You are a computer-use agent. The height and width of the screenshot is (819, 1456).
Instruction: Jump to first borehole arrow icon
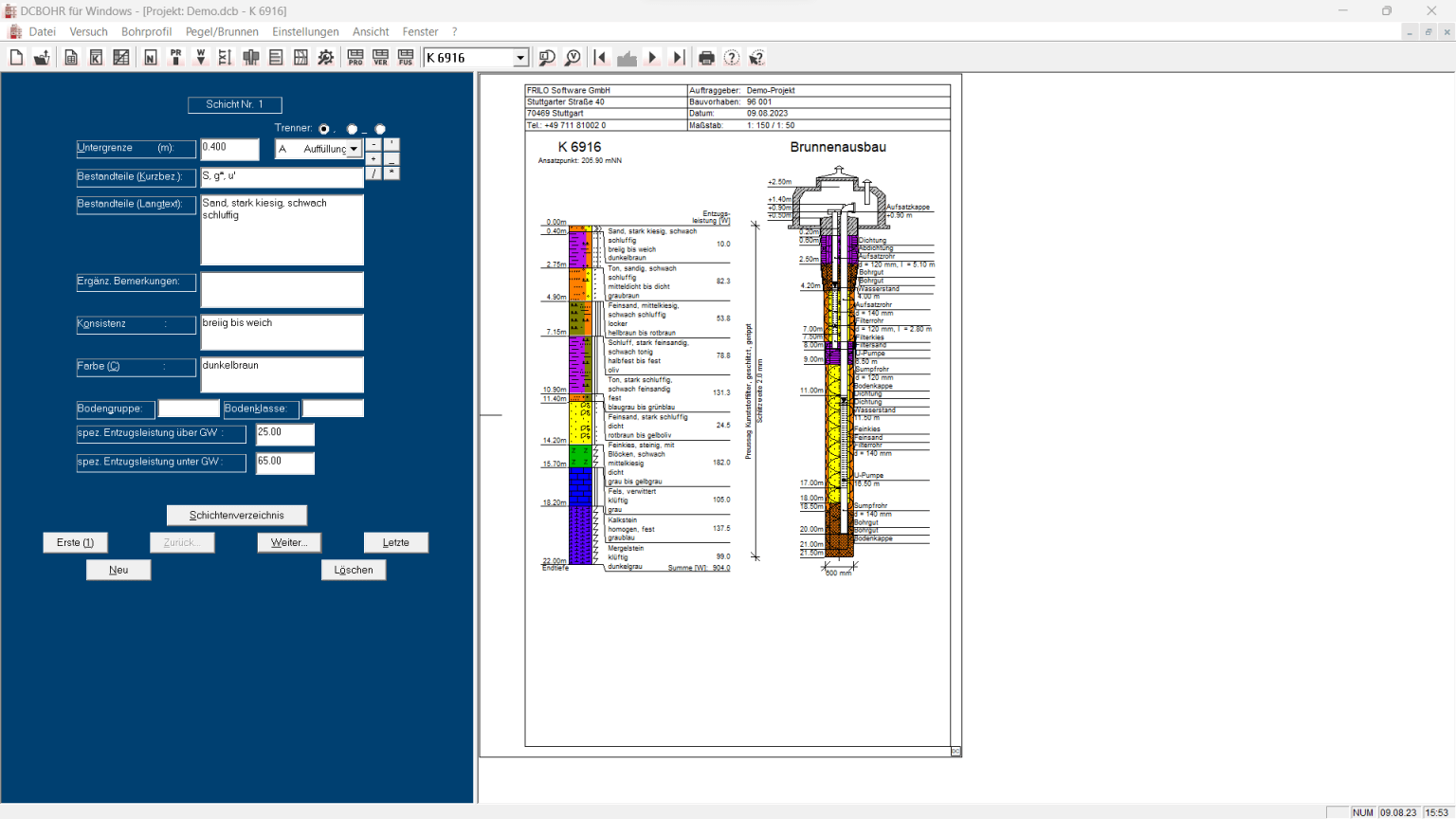point(601,58)
